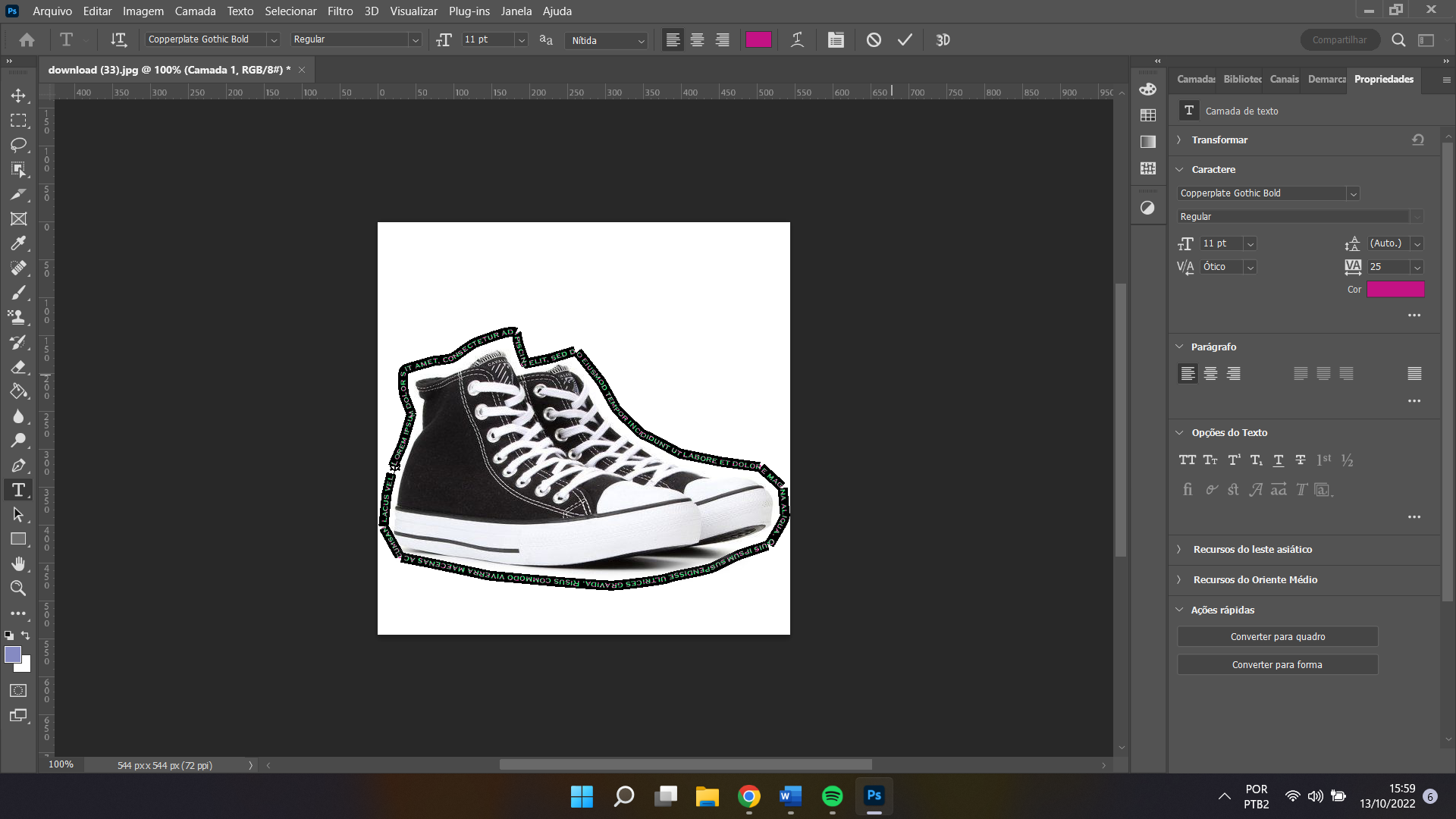The height and width of the screenshot is (819, 1456).
Task: Toggle All Caps in Opções do Texto
Action: [x=1187, y=460]
